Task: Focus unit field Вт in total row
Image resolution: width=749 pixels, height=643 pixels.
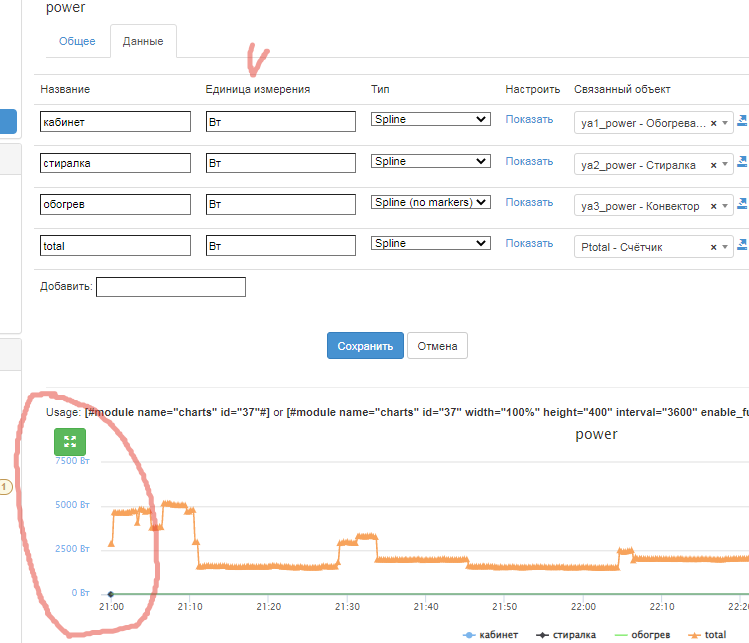Action: click(281, 246)
